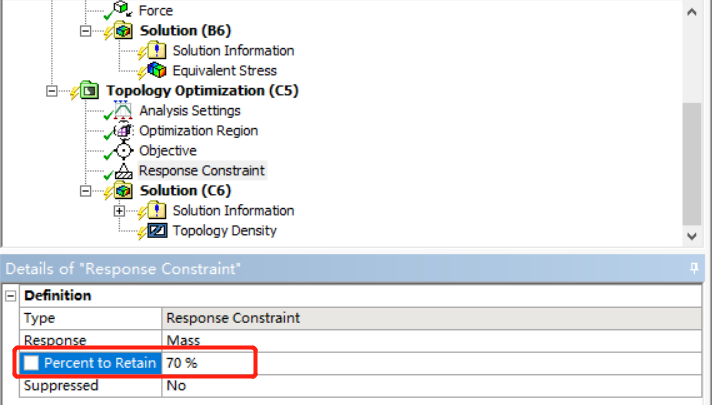Click the Force load icon
This screenshot has width=714, height=405.
pyautogui.click(x=122, y=11)
